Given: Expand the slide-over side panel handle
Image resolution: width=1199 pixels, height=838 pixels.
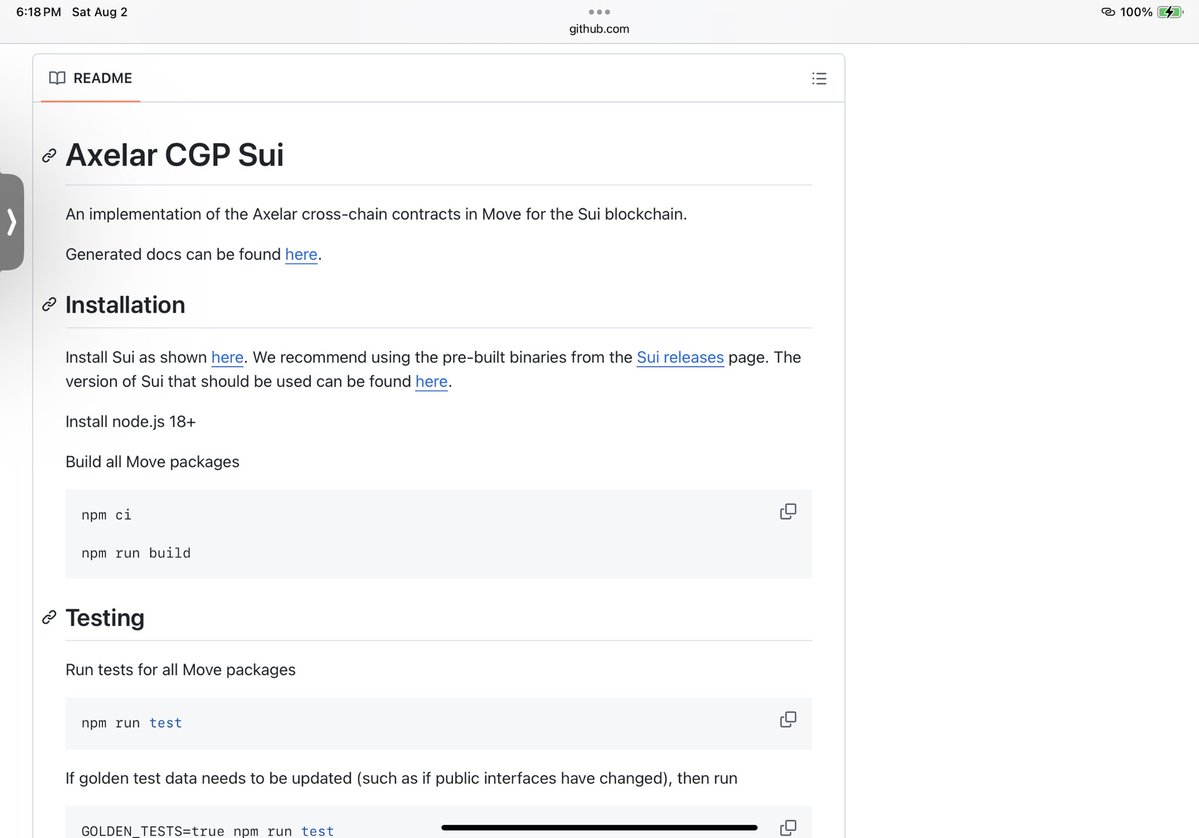Looking at the screenshot, I should (x=11, y=222).
